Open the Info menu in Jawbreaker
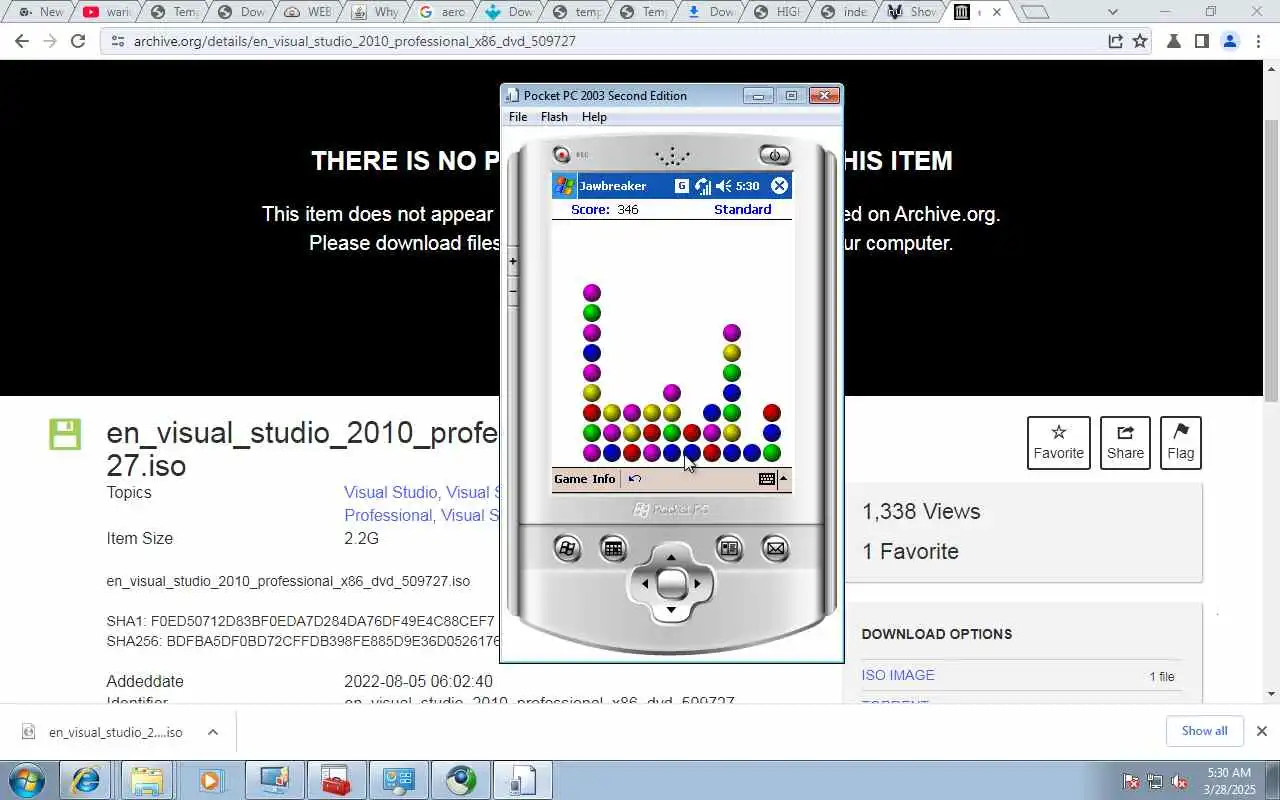1280x800 pixels. click(x=604, y=479)
